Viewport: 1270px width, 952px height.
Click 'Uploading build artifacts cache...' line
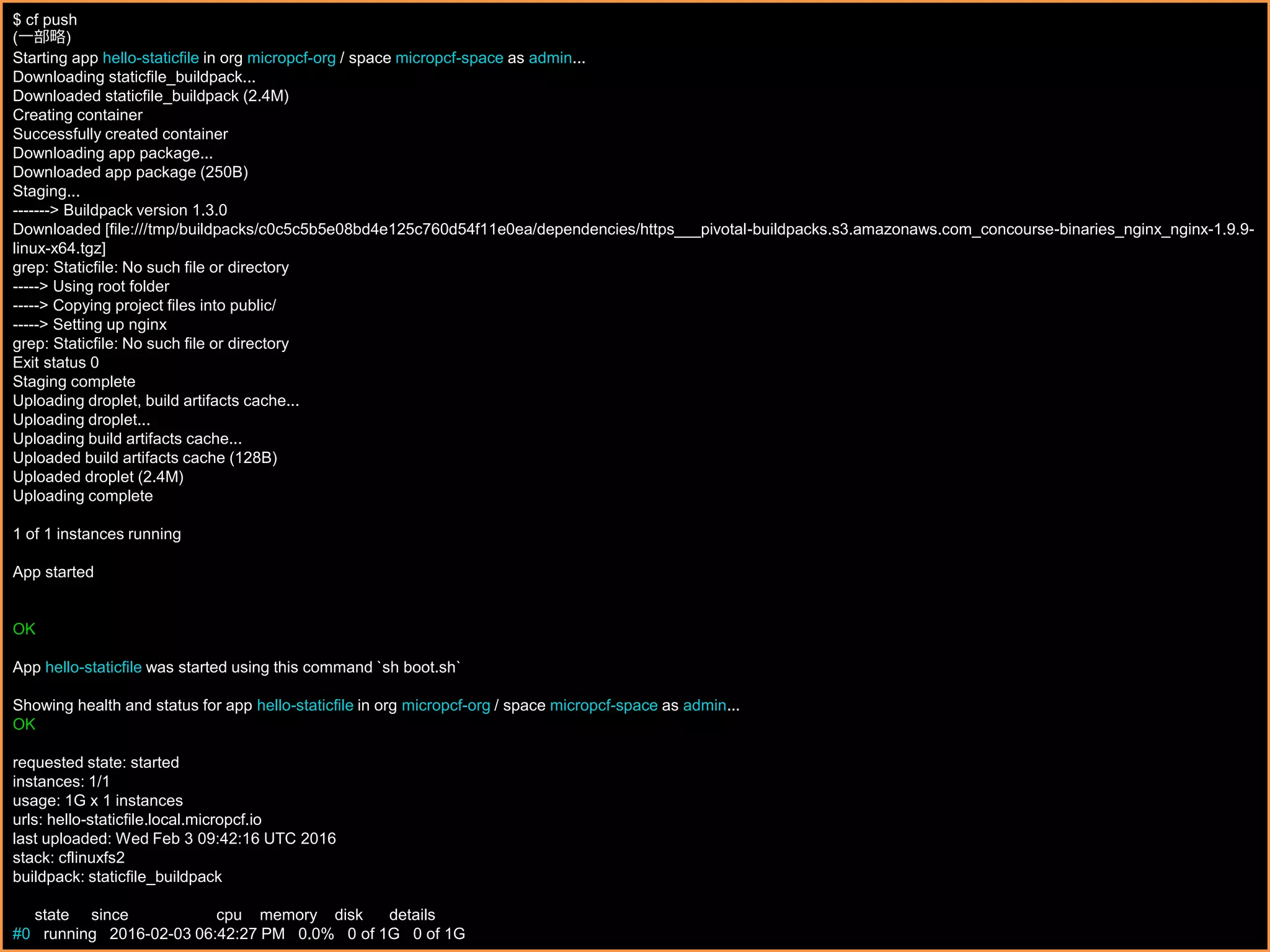pos(127,439)
